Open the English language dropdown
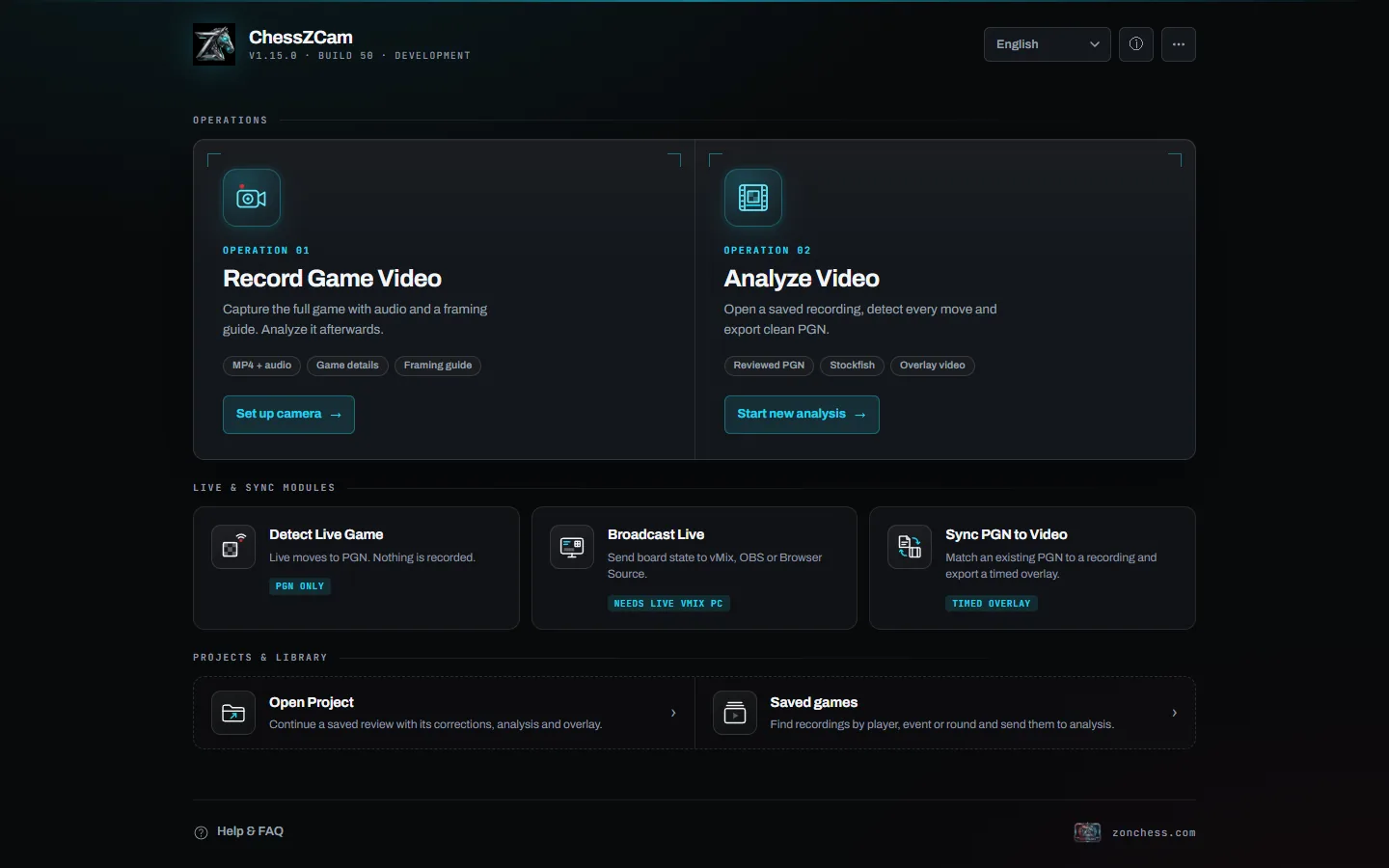This screenshot has height=868, width=1389. tap(1048, 44)
